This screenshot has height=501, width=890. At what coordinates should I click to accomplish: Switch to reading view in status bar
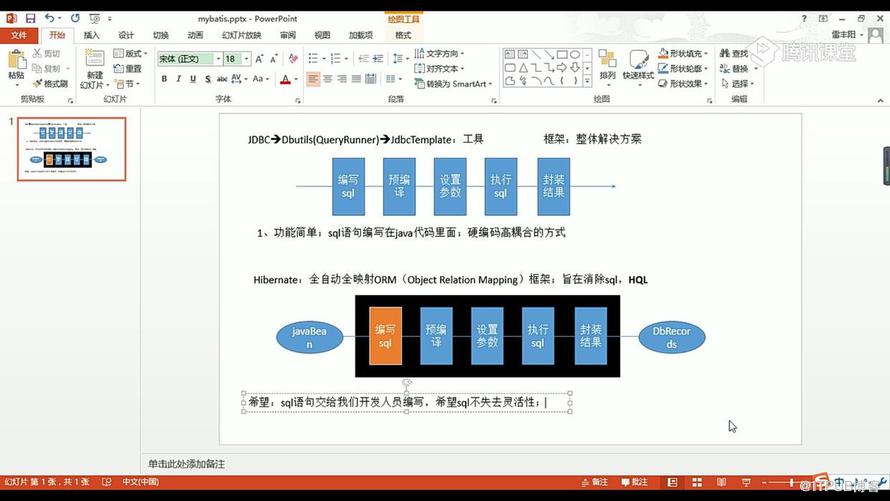[x=721, y=482]
